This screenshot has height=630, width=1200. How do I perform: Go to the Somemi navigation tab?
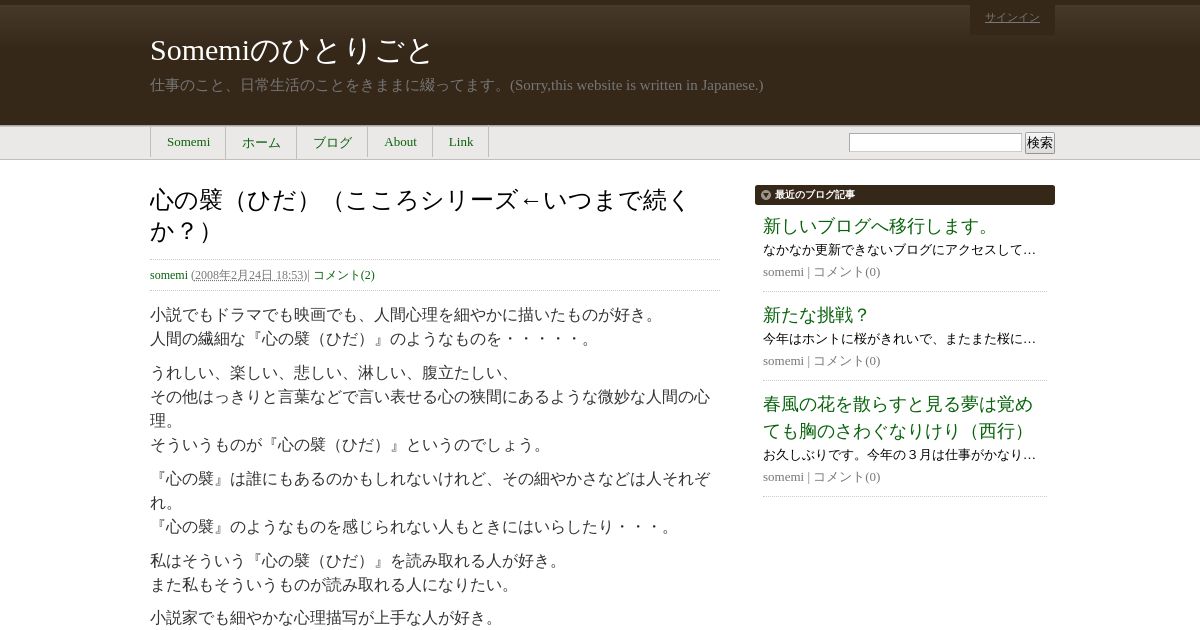coord(188,142)
